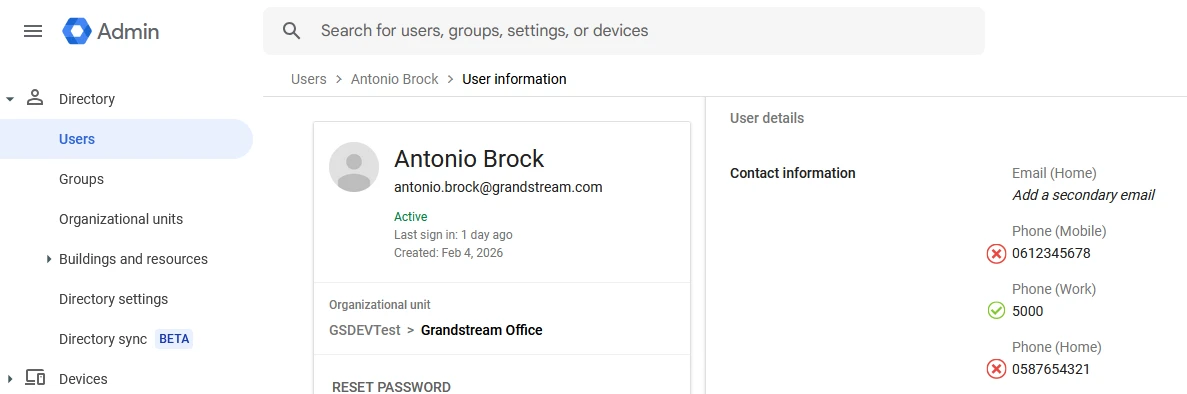Viewport: 1187px width, 394px height.
Task: Open Buildings and resources item
Action: 133,259
